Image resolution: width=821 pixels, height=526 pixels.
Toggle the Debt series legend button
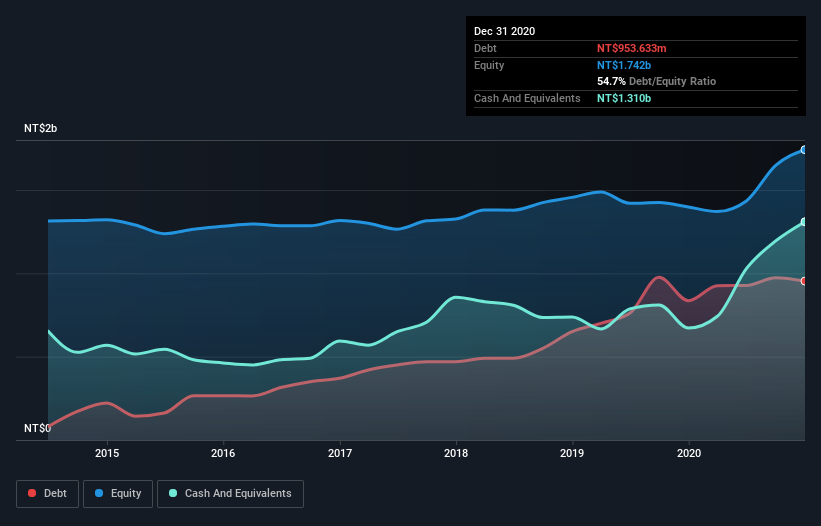pyautogui.click(x=47, y=494)
